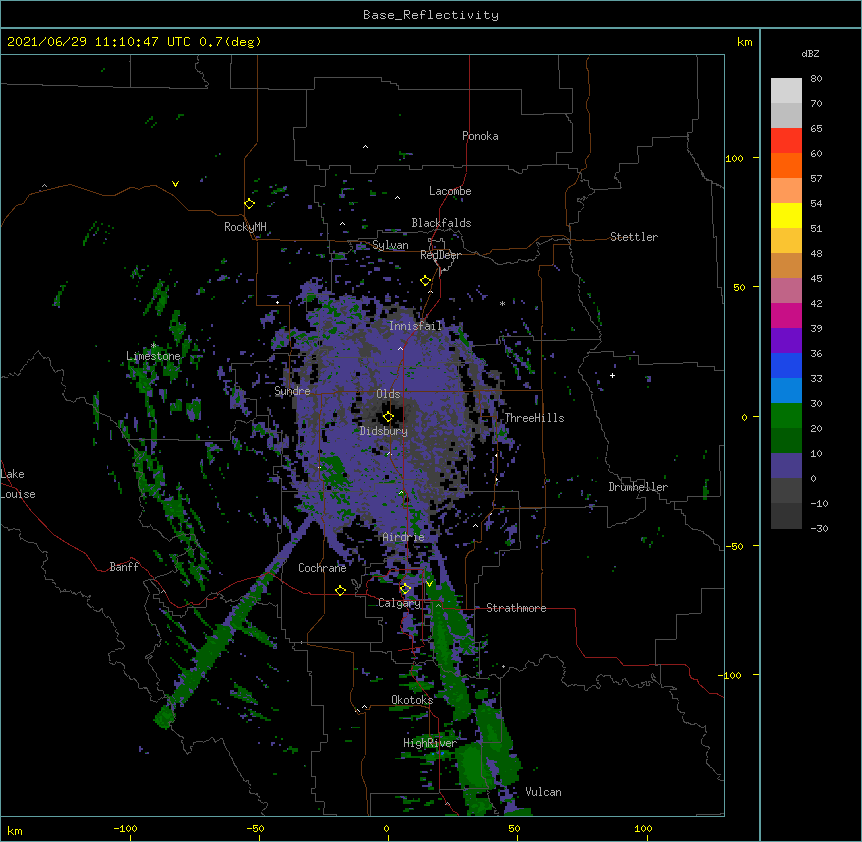Click the km unit label at bottom left
The image size is (862, 842).
(x=14, y=831)
